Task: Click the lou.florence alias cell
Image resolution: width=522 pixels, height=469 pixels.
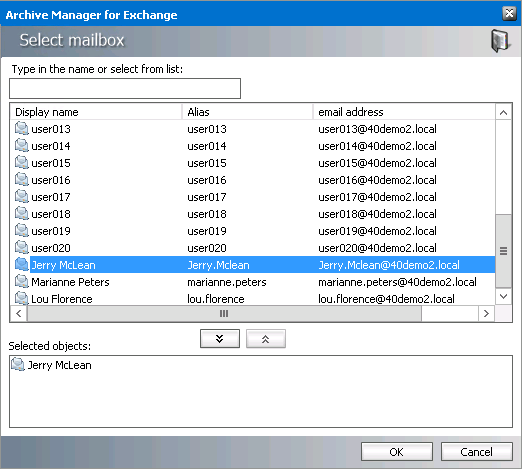Action: 216,299
